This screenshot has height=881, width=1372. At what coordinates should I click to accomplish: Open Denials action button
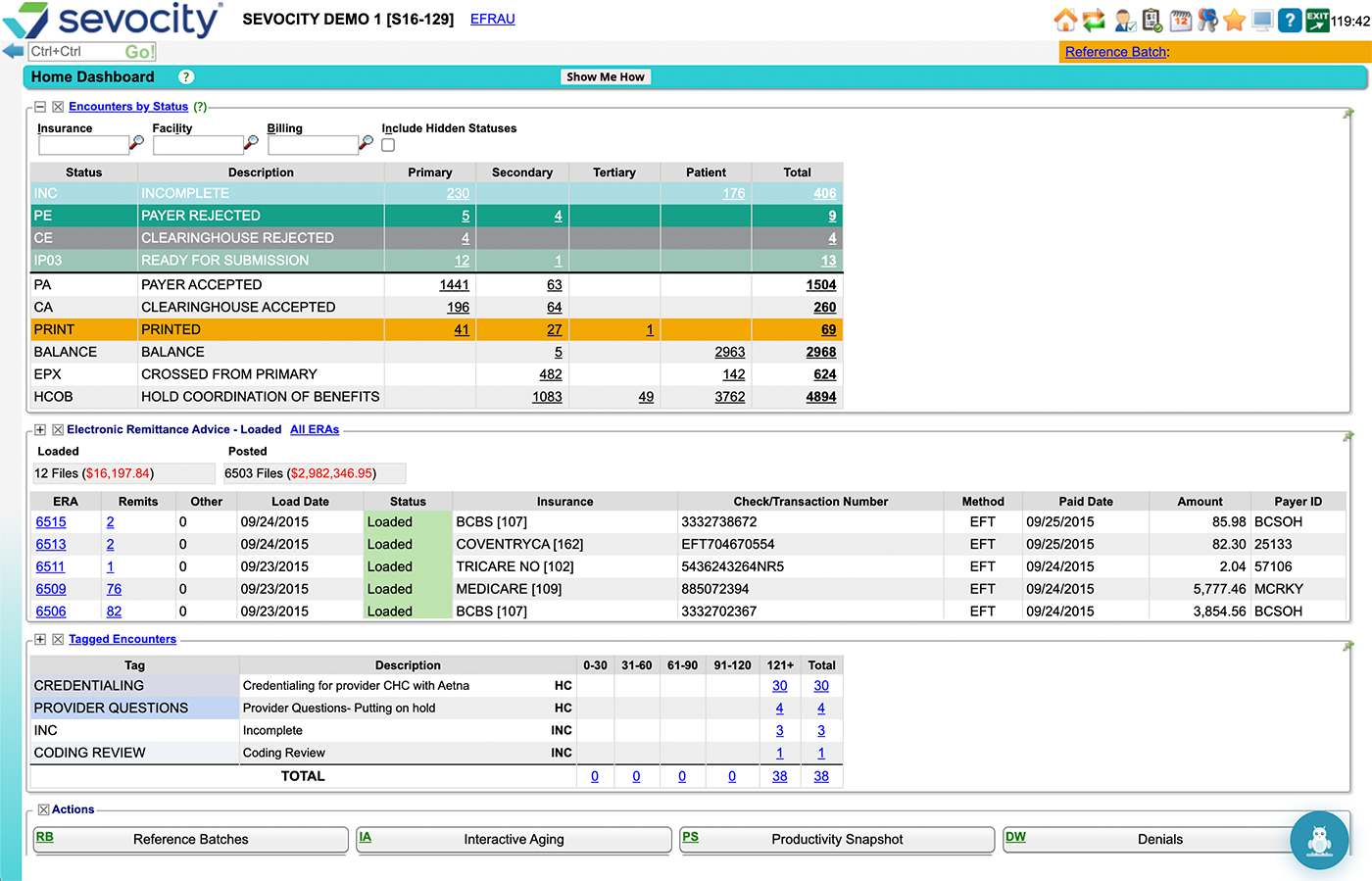[x=1160, y=840]
